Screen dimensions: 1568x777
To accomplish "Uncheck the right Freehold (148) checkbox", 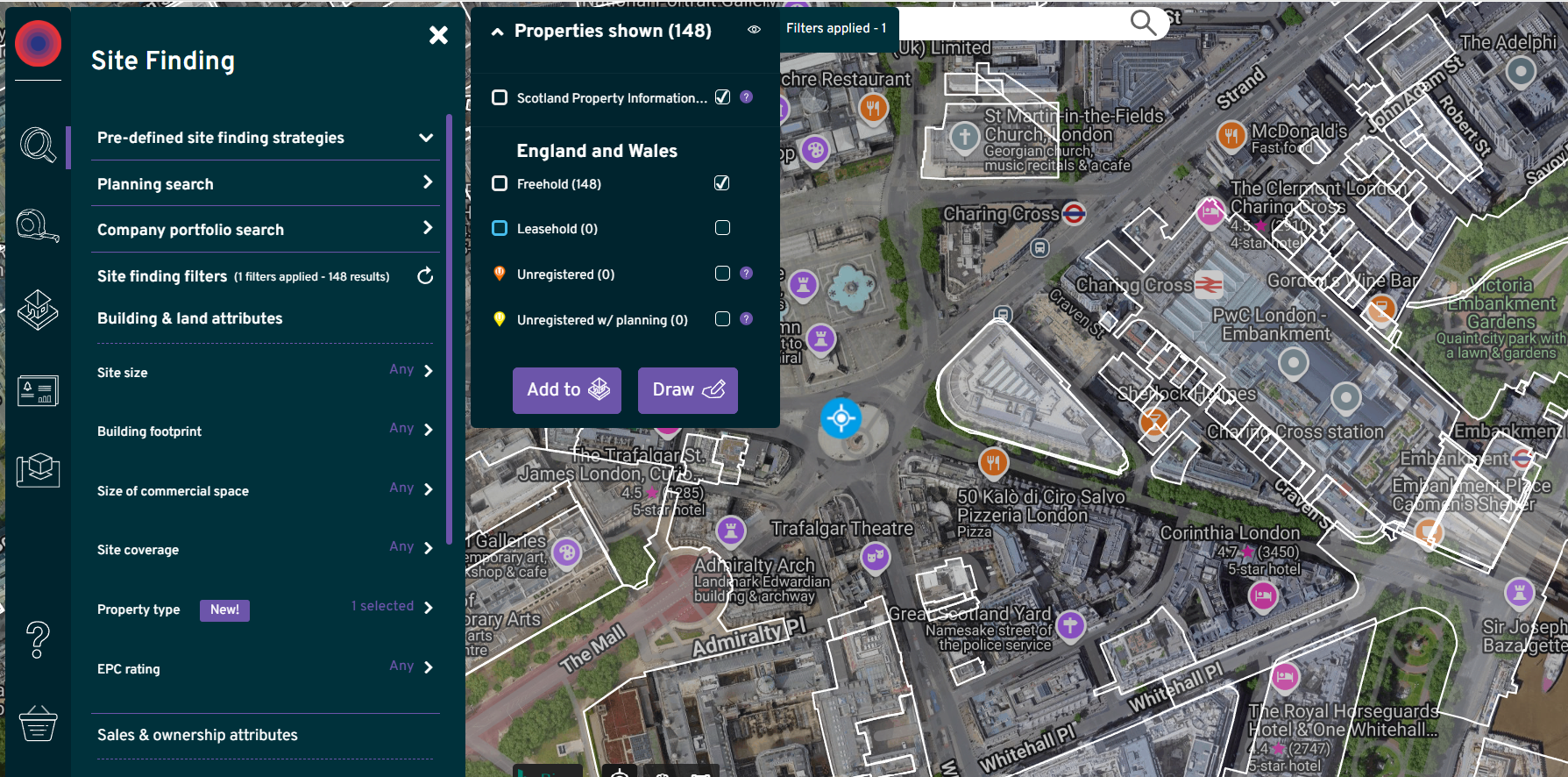I will click(x=722, y=183).
